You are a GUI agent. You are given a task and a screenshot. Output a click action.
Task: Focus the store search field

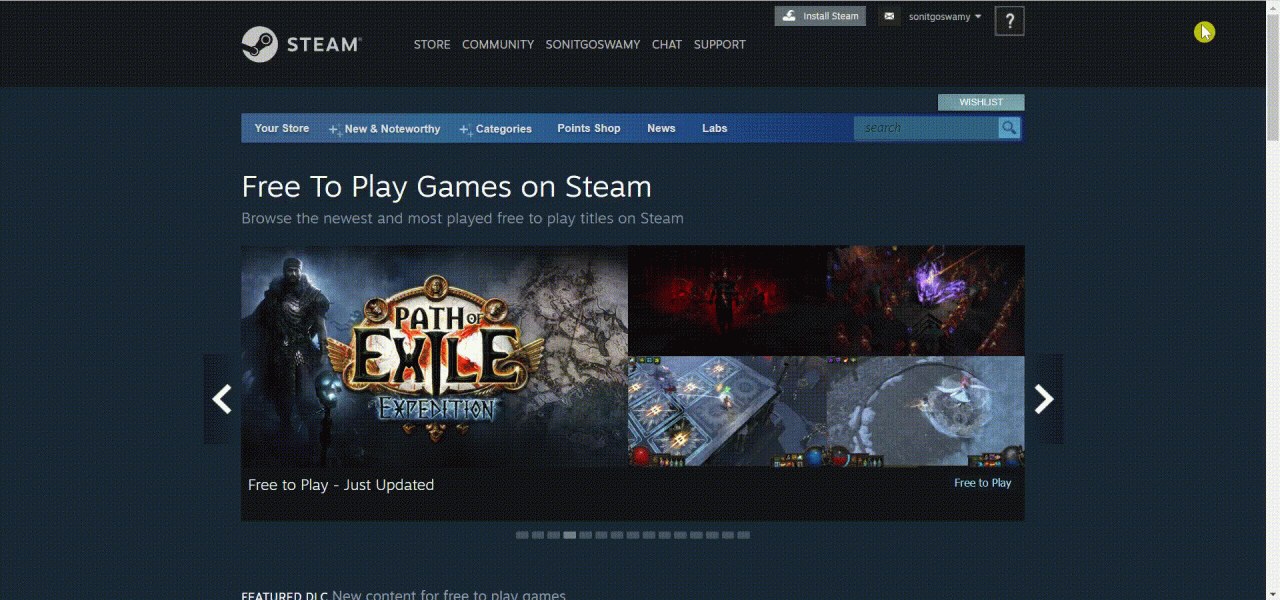coord(926,127)
